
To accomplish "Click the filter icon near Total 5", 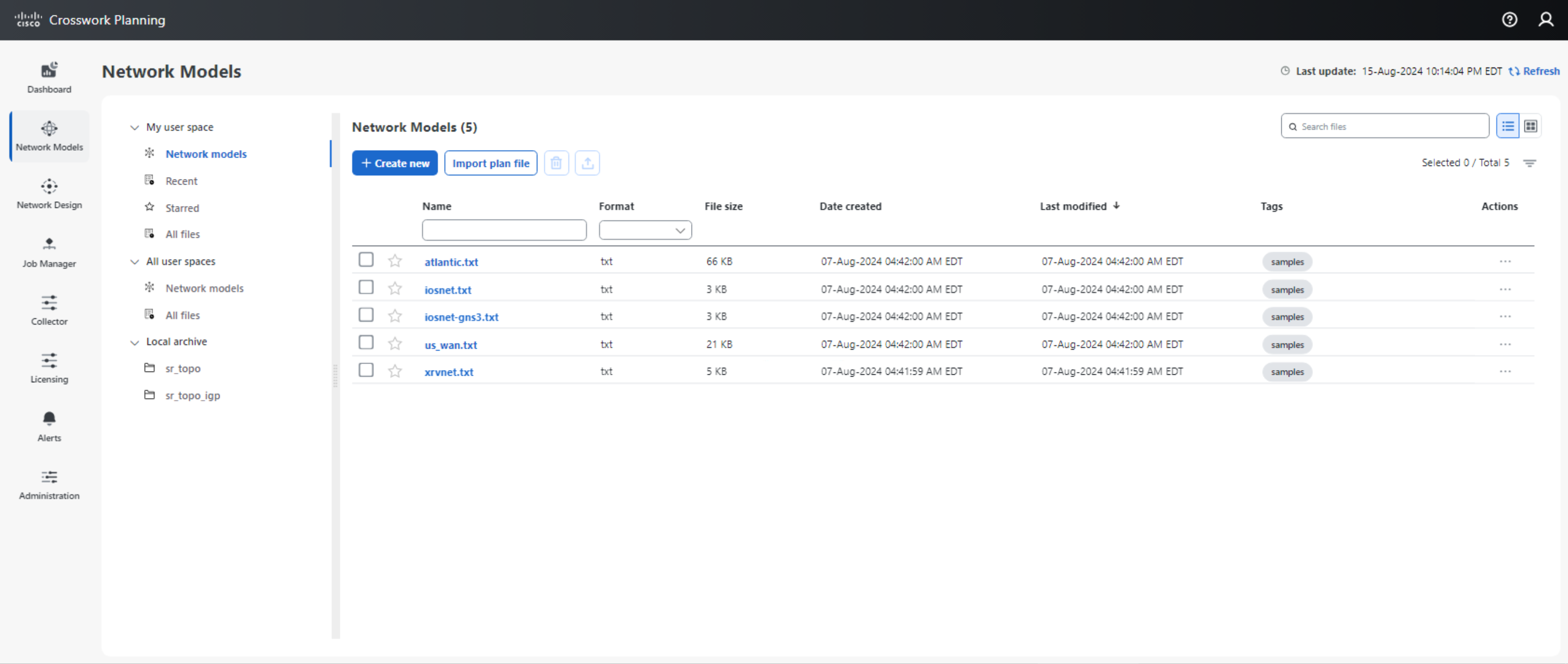I will (x=1529, y=163).
